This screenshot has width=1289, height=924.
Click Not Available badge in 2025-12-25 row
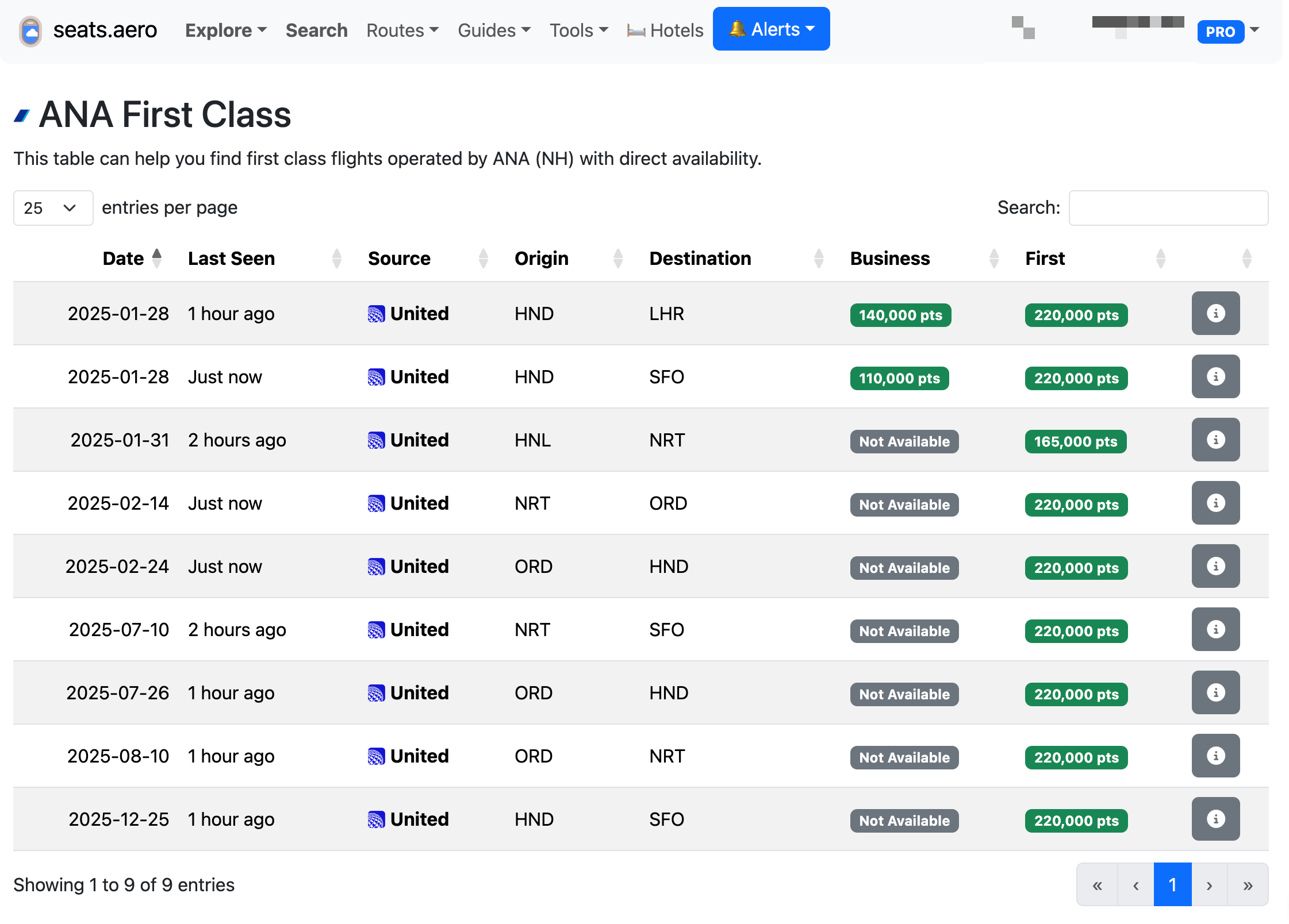point(904,821)
